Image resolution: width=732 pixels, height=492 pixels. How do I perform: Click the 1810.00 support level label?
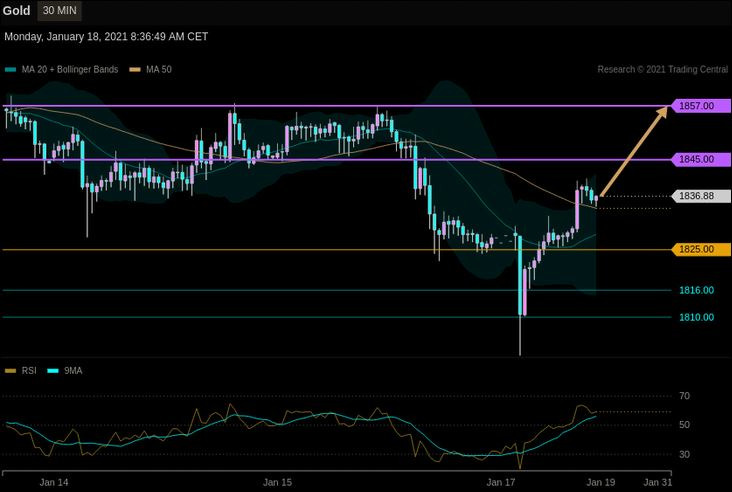(696, 317)
